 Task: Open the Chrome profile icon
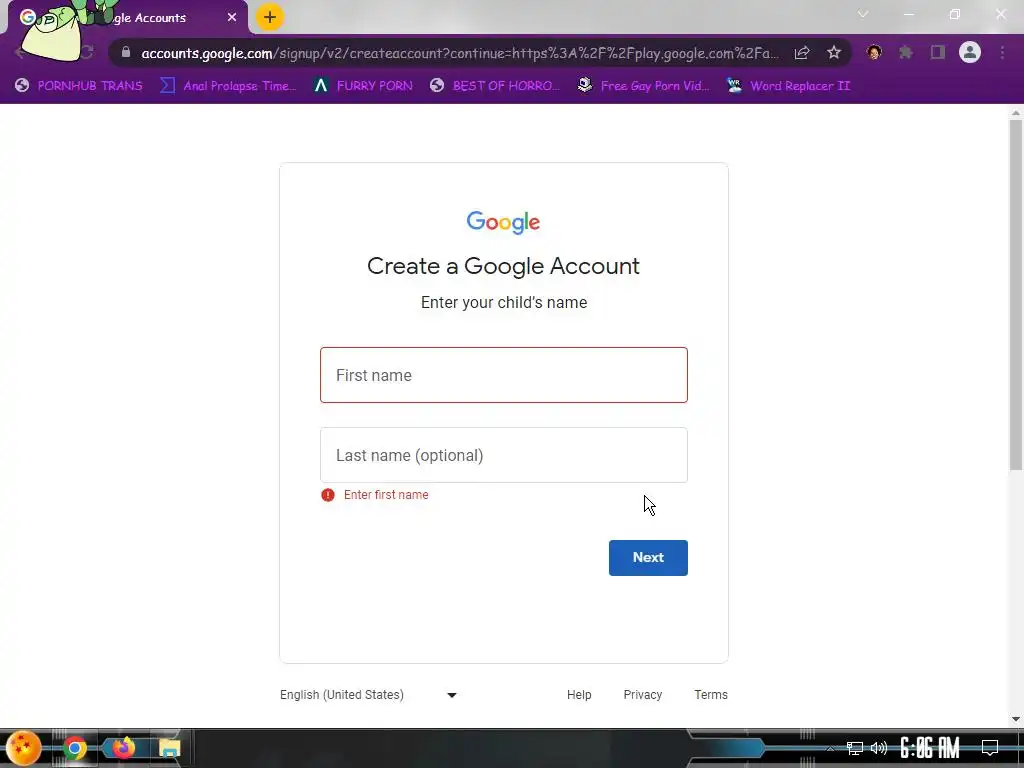point(970,52)
